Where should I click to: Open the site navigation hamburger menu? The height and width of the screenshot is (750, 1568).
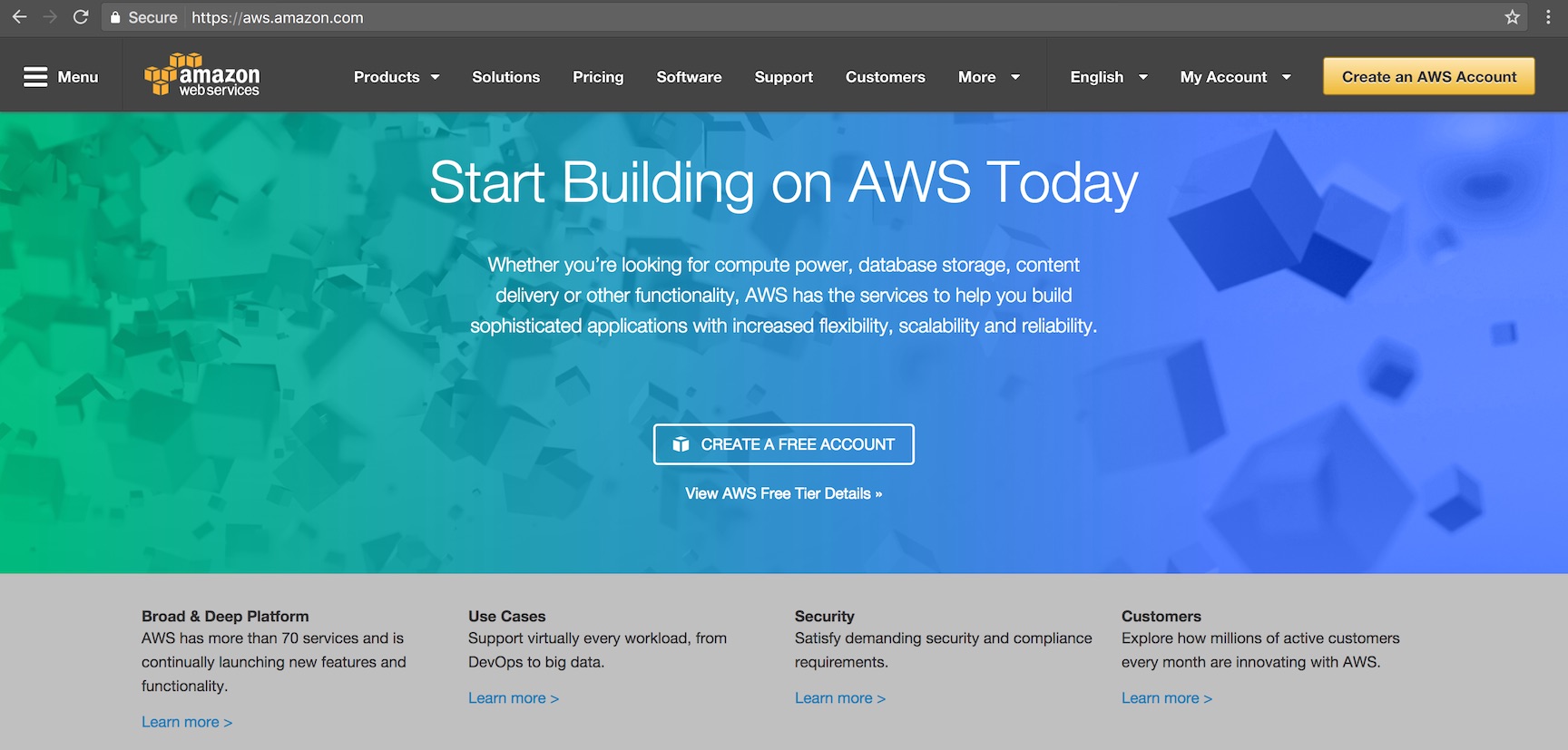[36, 76]
